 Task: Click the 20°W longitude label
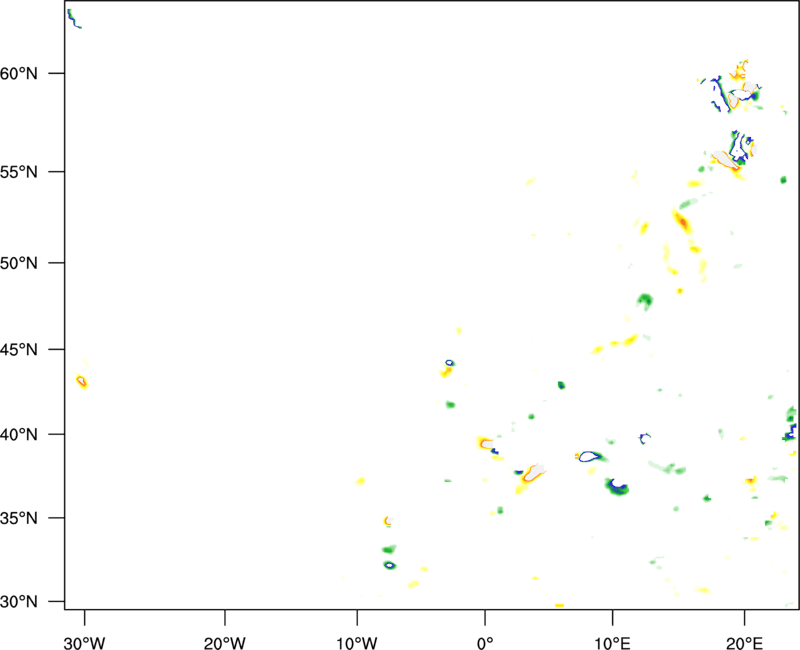point(224,643)
